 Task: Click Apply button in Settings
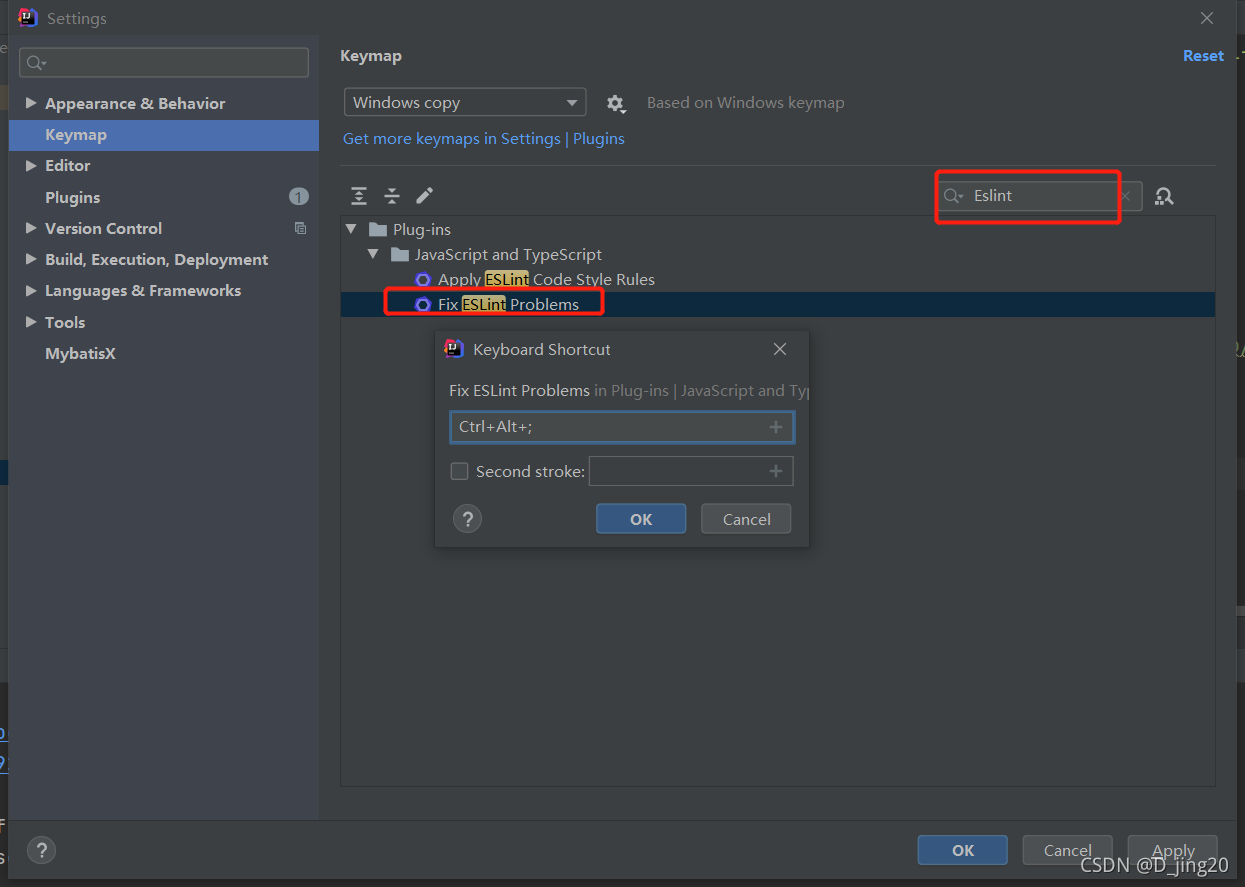point(1173,850)
